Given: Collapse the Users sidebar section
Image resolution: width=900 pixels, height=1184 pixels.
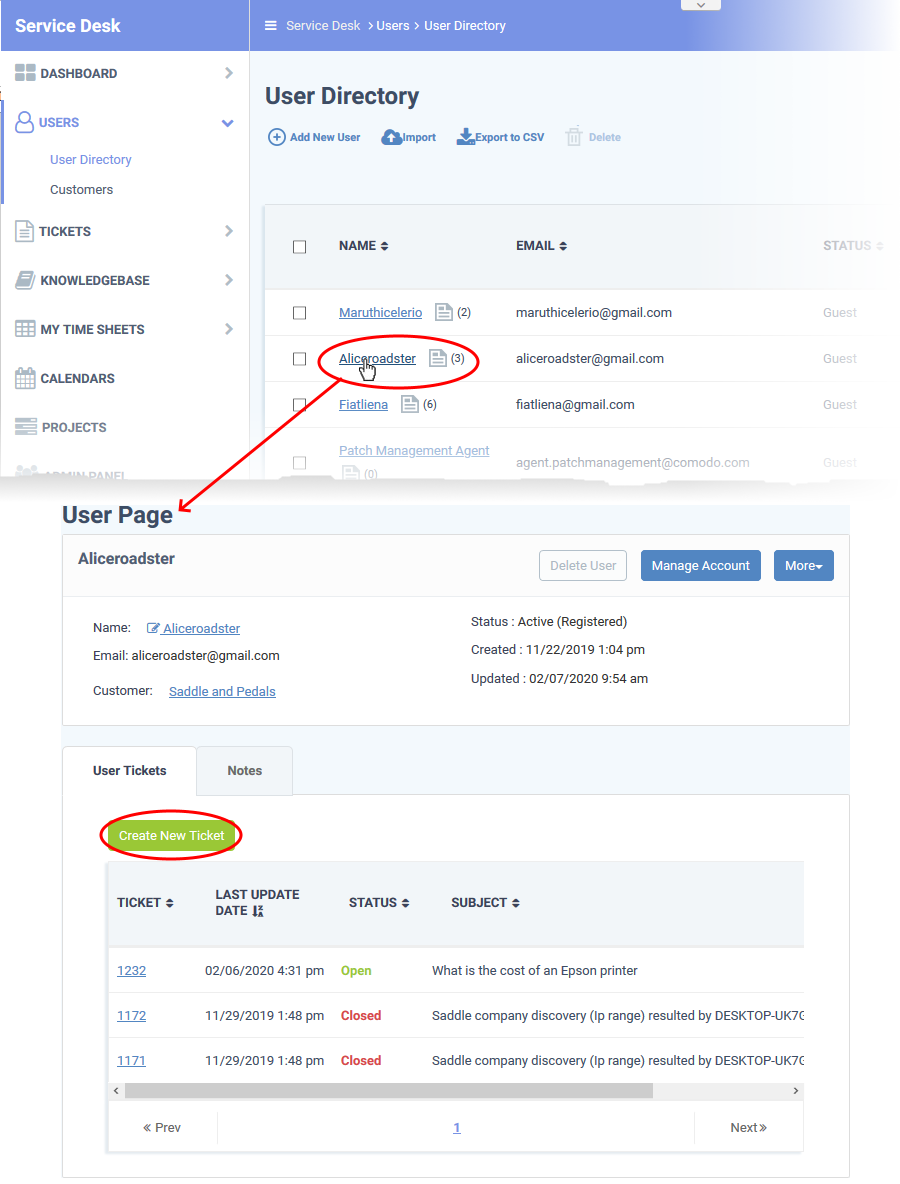Looking at the screenshot, I should tap(228, 123).
